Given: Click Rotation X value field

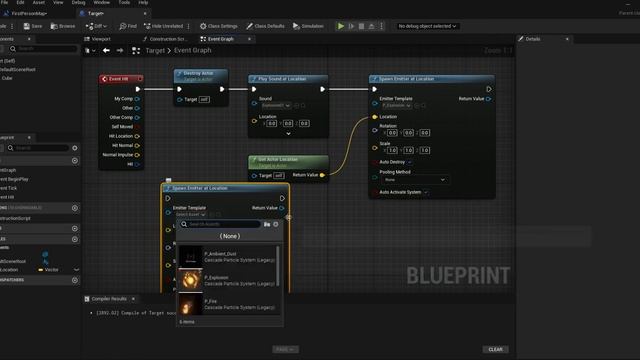Looking at the screenshot, I should tap(392, 133).
